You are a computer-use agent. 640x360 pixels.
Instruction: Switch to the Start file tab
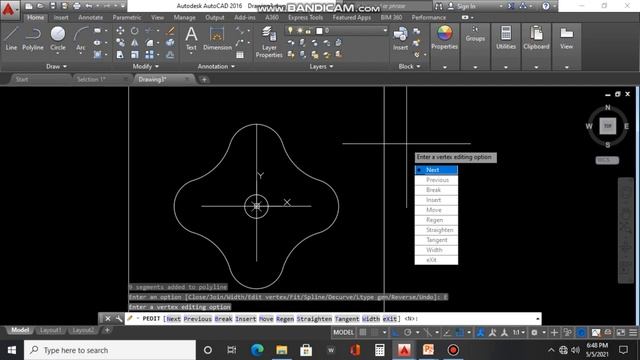pyautogui.click(x=22, y=79)
